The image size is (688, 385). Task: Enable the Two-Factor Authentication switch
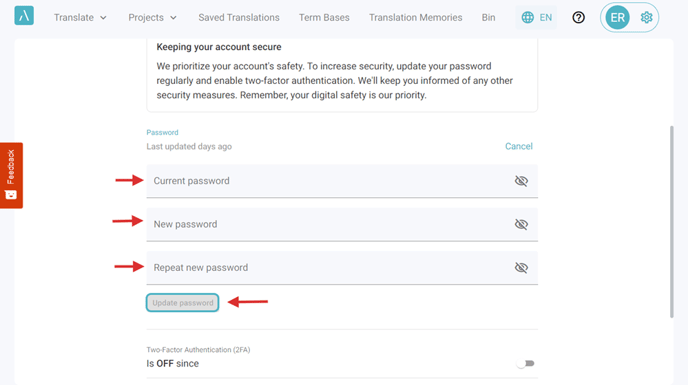pos(525,363)
